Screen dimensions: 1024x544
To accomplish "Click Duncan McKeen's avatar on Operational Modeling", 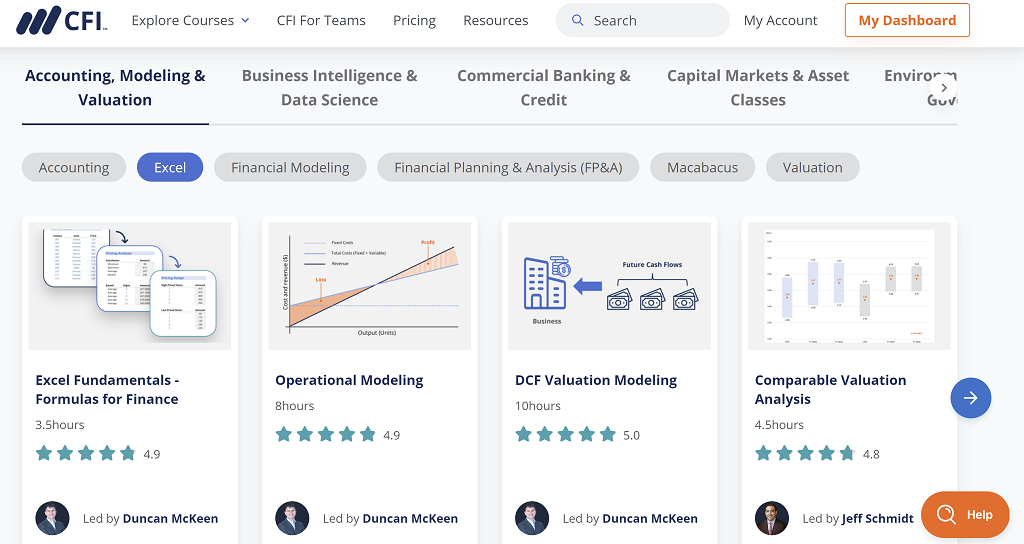I will [x=292, y=518].
